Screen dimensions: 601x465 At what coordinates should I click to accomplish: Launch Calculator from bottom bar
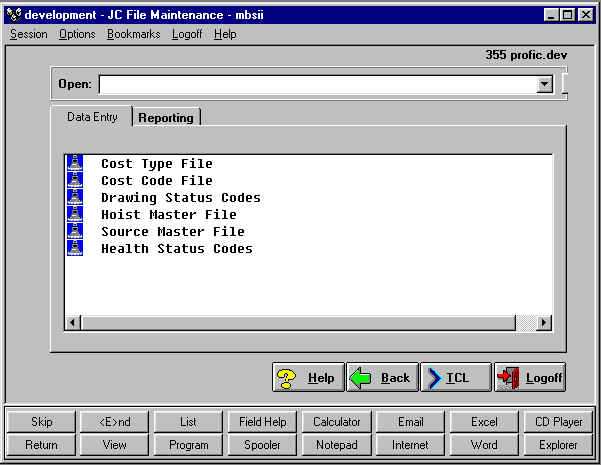point(337,422)
